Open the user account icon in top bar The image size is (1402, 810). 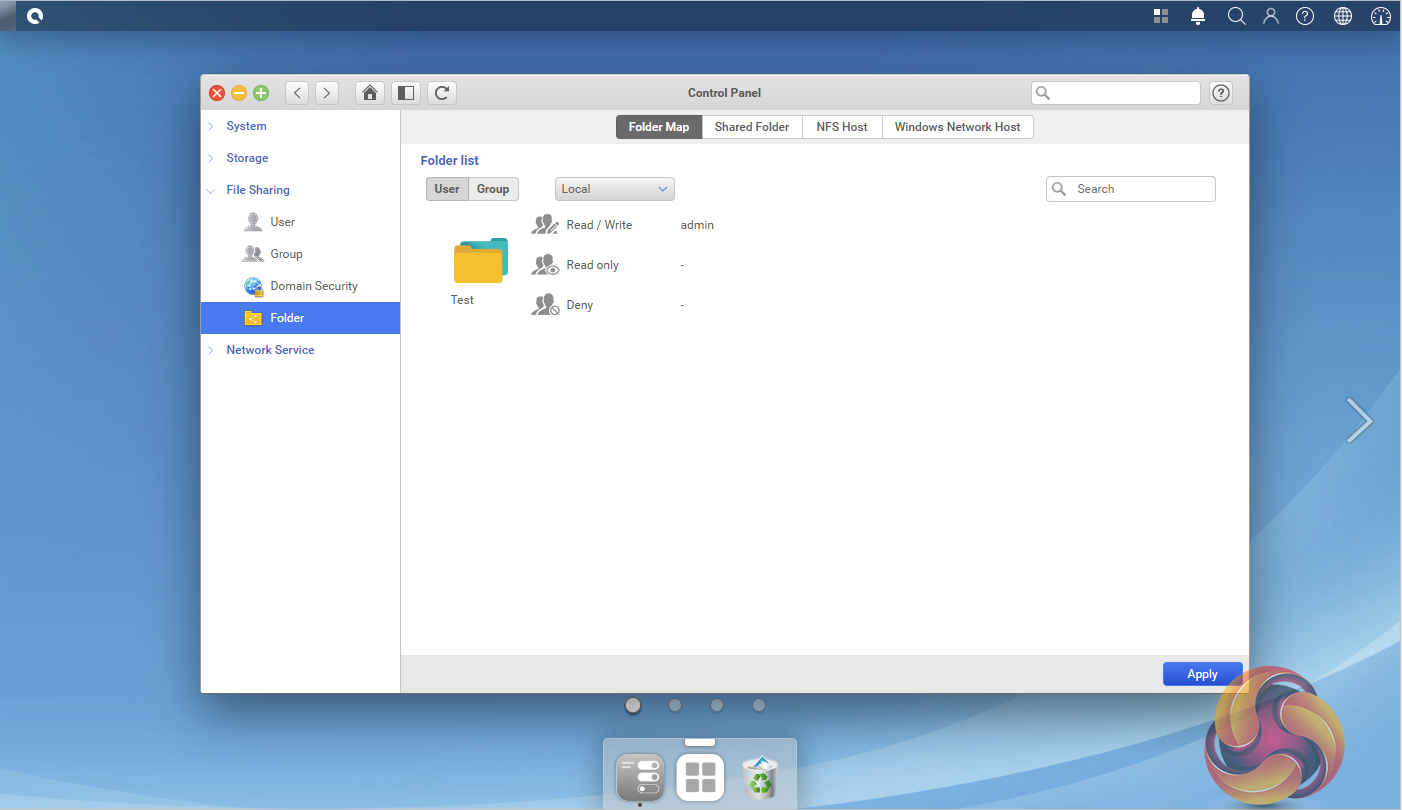point(1271,16)
